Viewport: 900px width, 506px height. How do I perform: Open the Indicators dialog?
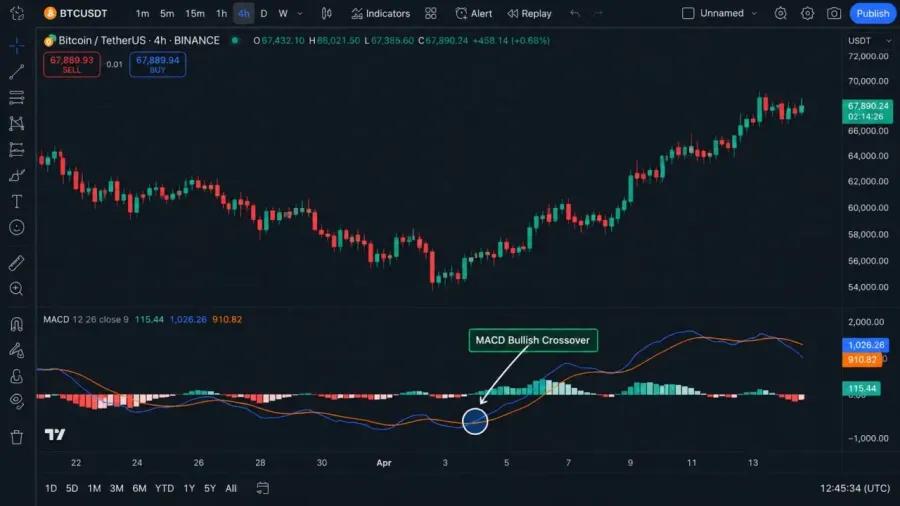click(381, 13)
